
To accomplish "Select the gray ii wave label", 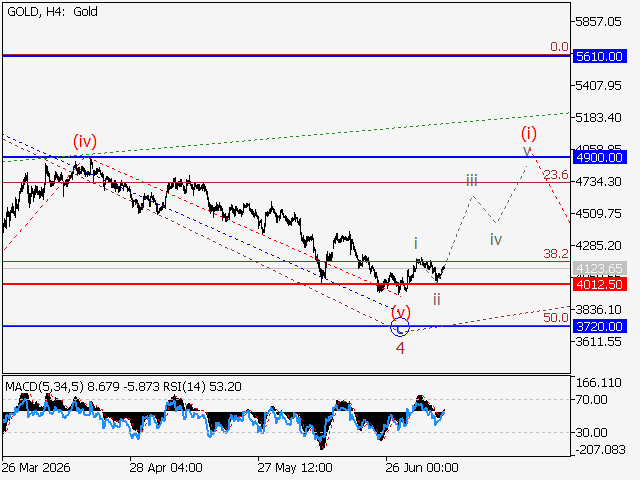I will point(437,299).
